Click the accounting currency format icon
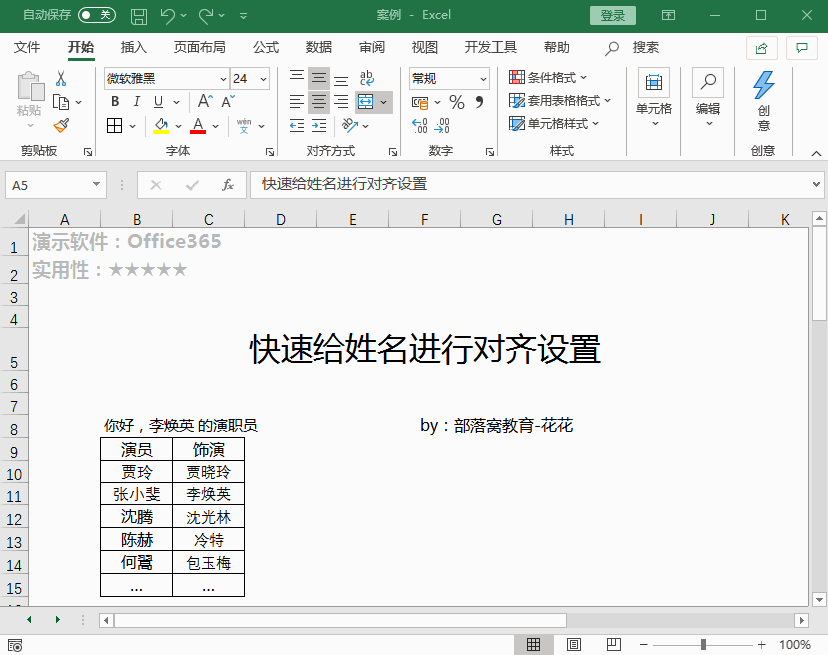The height and width of the screenshot is (655, 828). (420, 102)
